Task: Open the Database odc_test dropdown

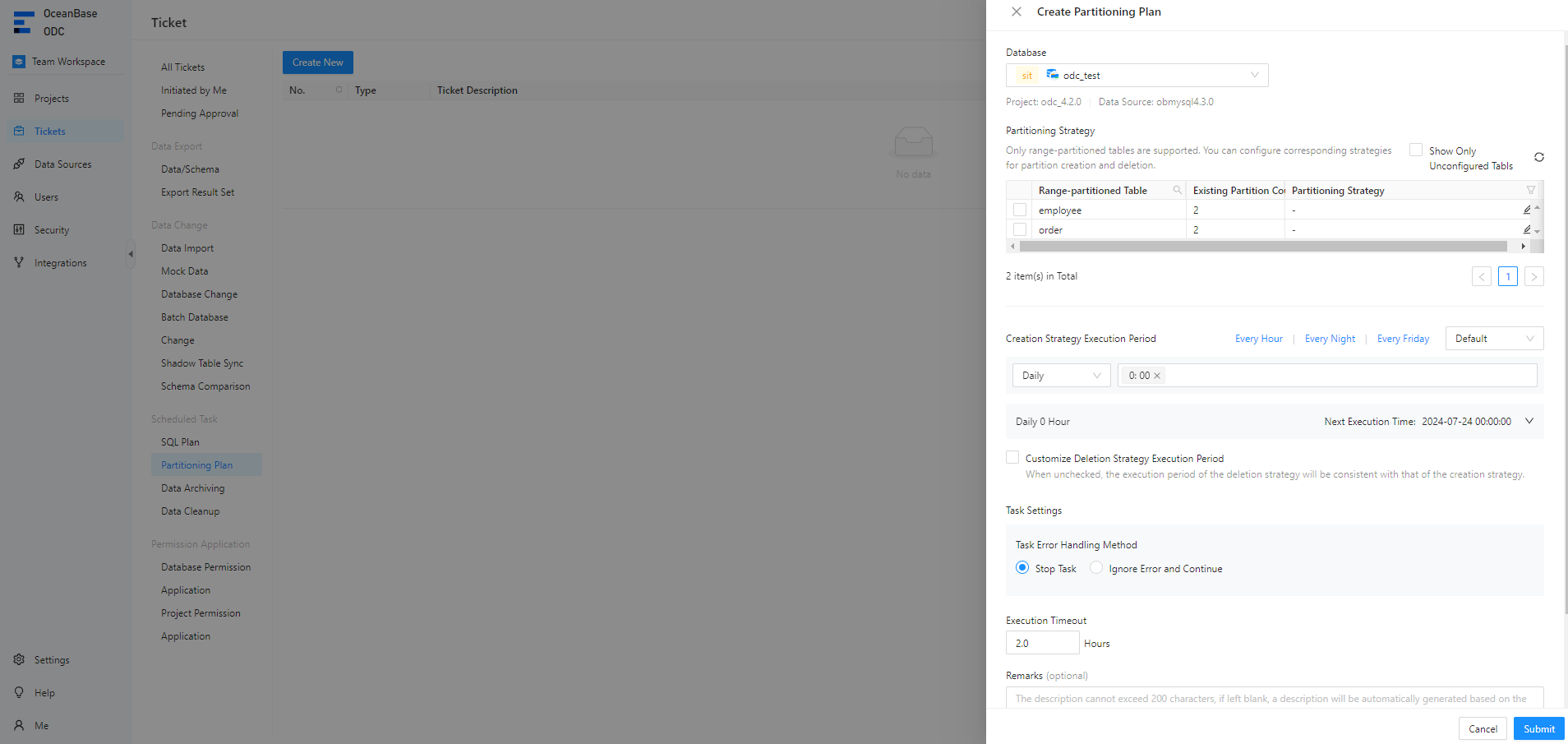Action: [x=1137, y=76]
